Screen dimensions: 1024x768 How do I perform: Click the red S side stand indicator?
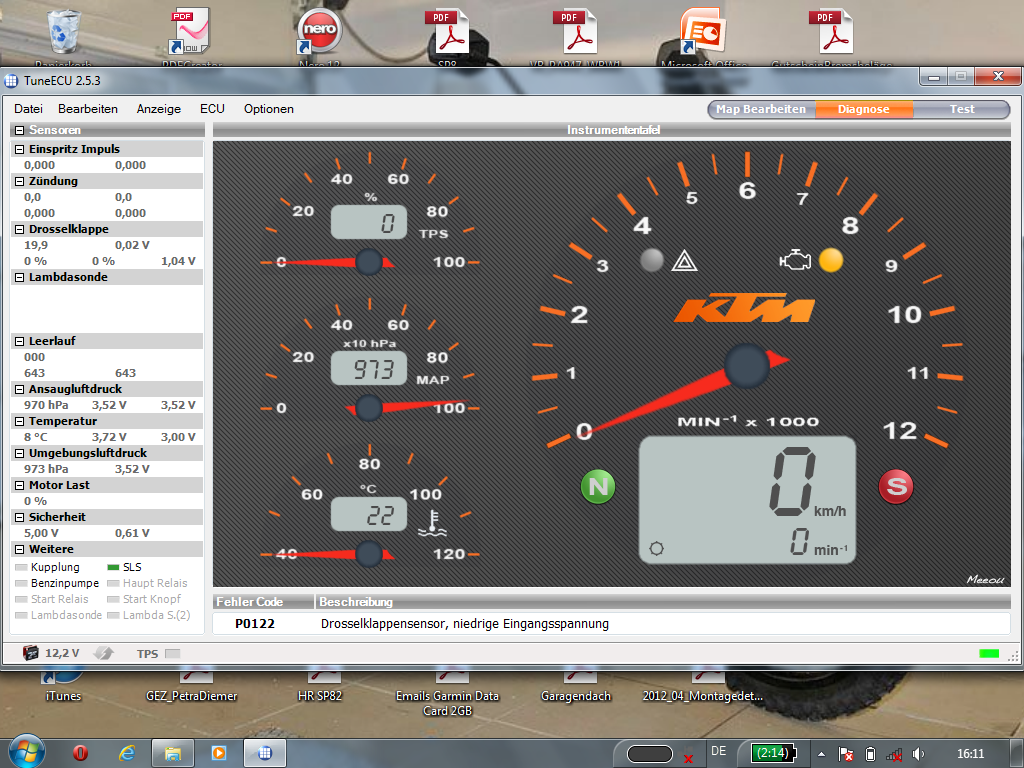[895, 487]
